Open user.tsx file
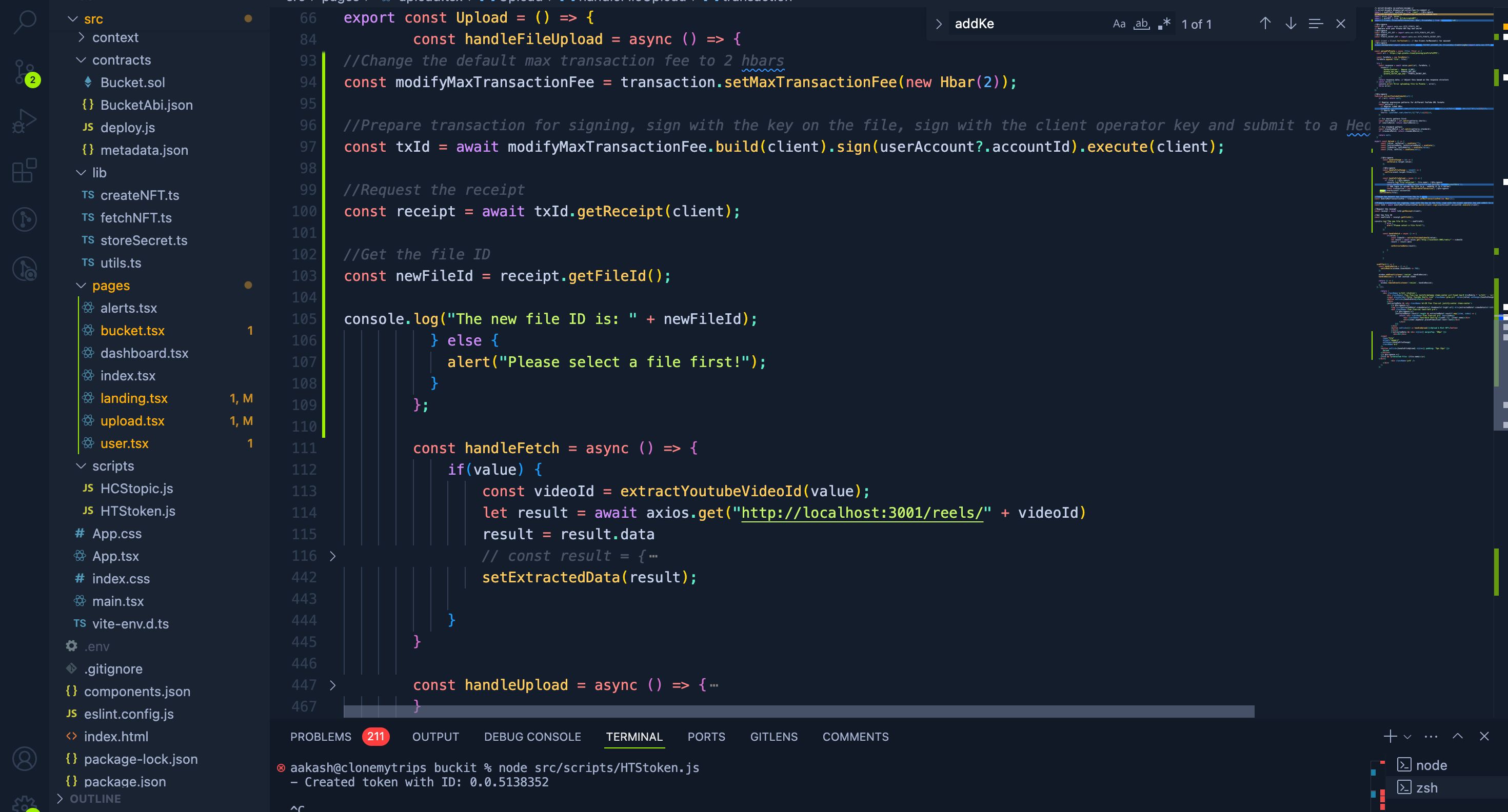 (x=124, y=443)
